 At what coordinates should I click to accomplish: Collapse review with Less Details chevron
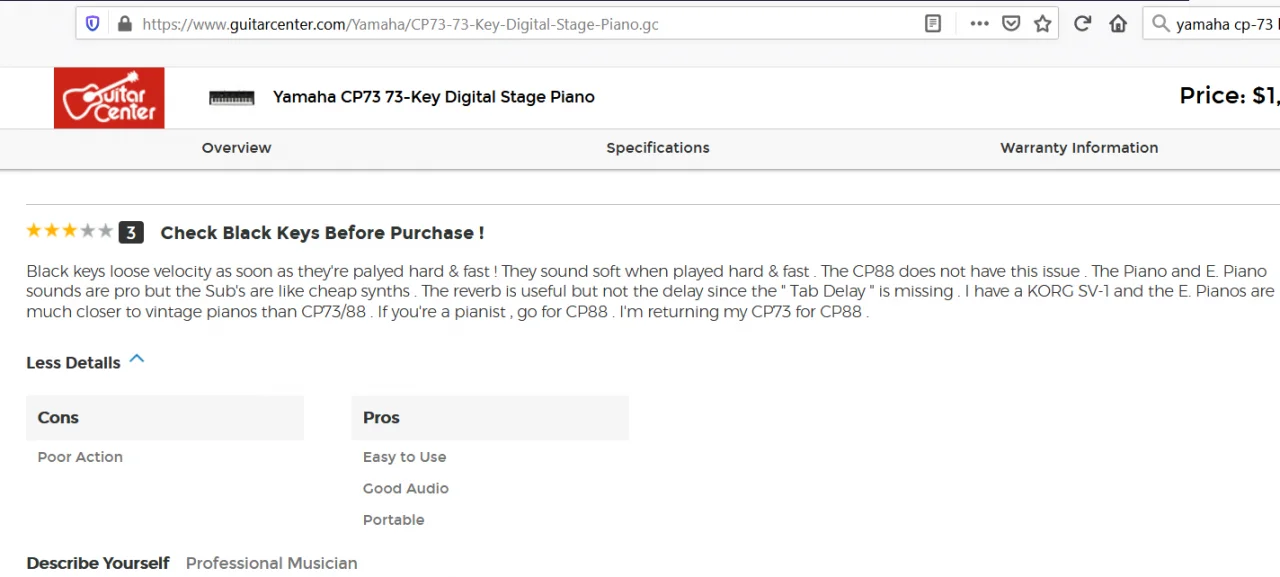pyautogui.click(x=137, y=359)
